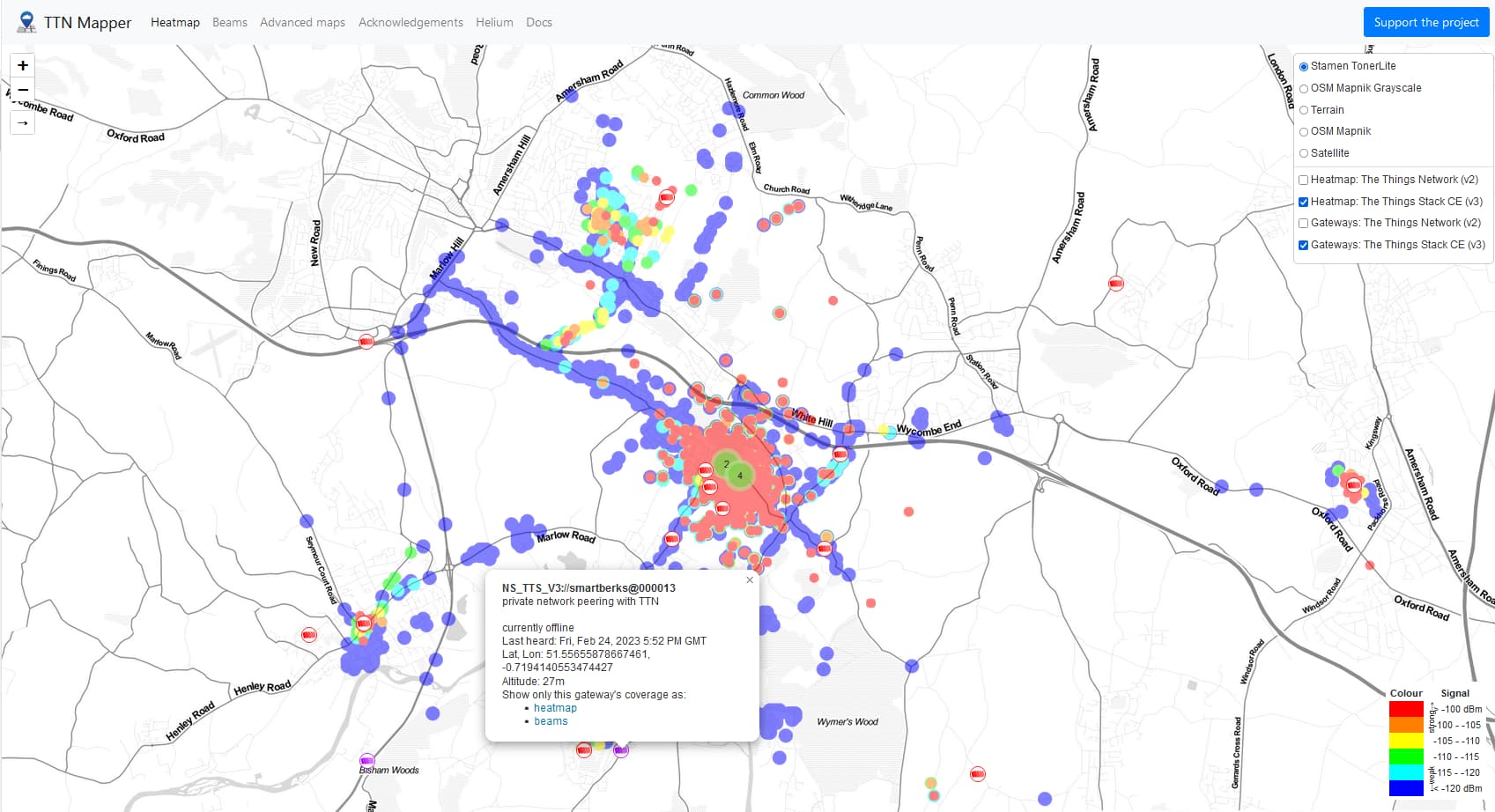Click the 'Last heard: Fri, Feb 24, 2023' line
1495x812 pixels.
(x=604, y=641)
